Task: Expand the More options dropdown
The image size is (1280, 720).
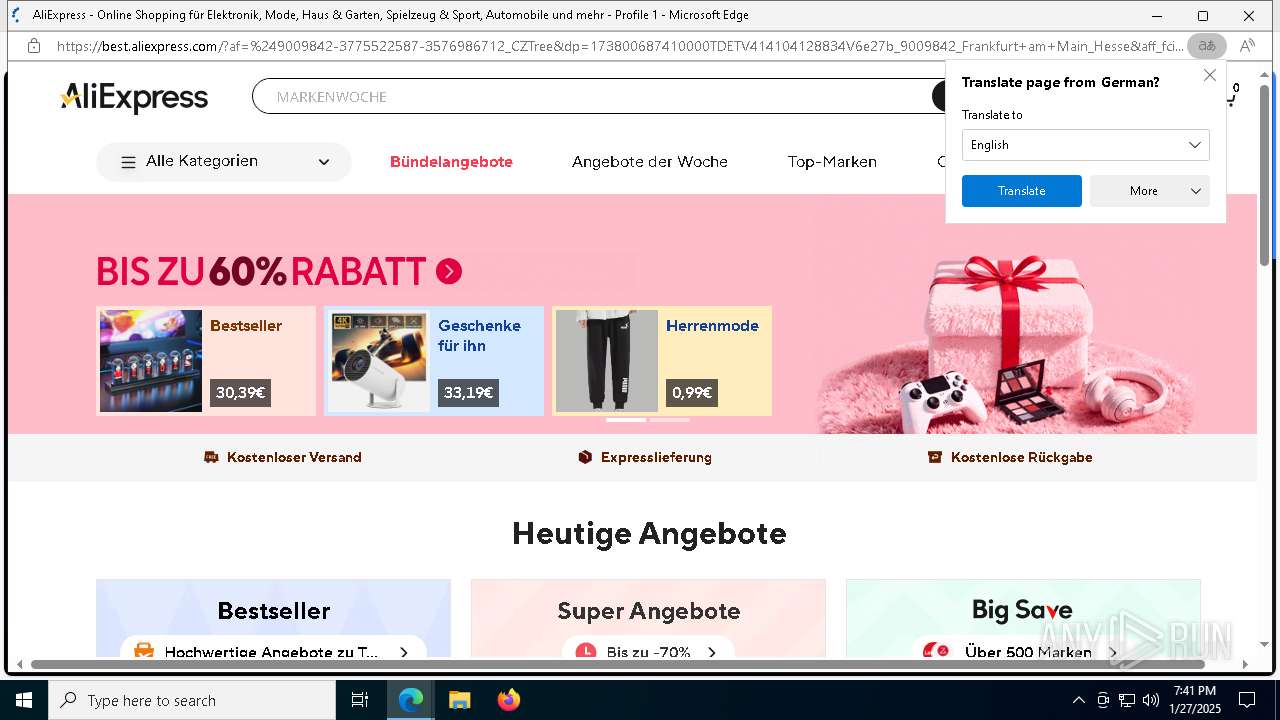Action: pyautogui.click(x=1150, y=191)
